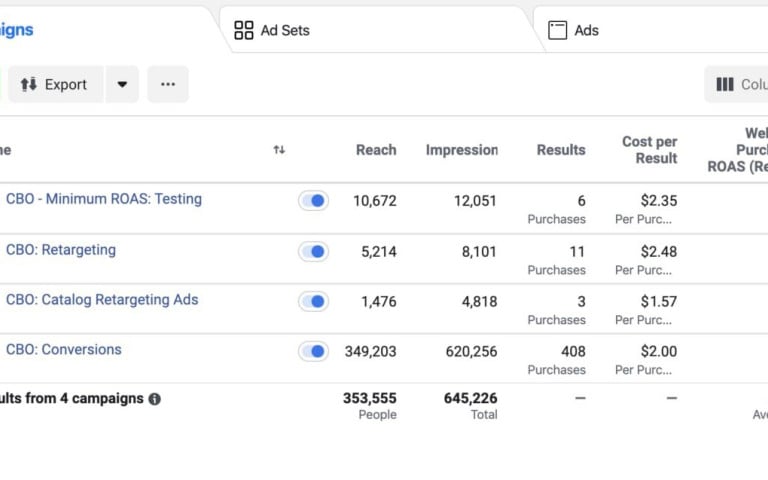Sort by the Impressions column header
The image size is (768, 480).
point(461,150)
